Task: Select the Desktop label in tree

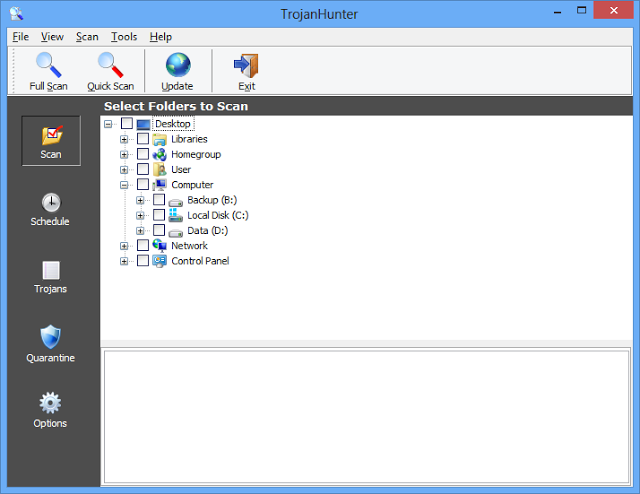Action: (x=173, y=124)
